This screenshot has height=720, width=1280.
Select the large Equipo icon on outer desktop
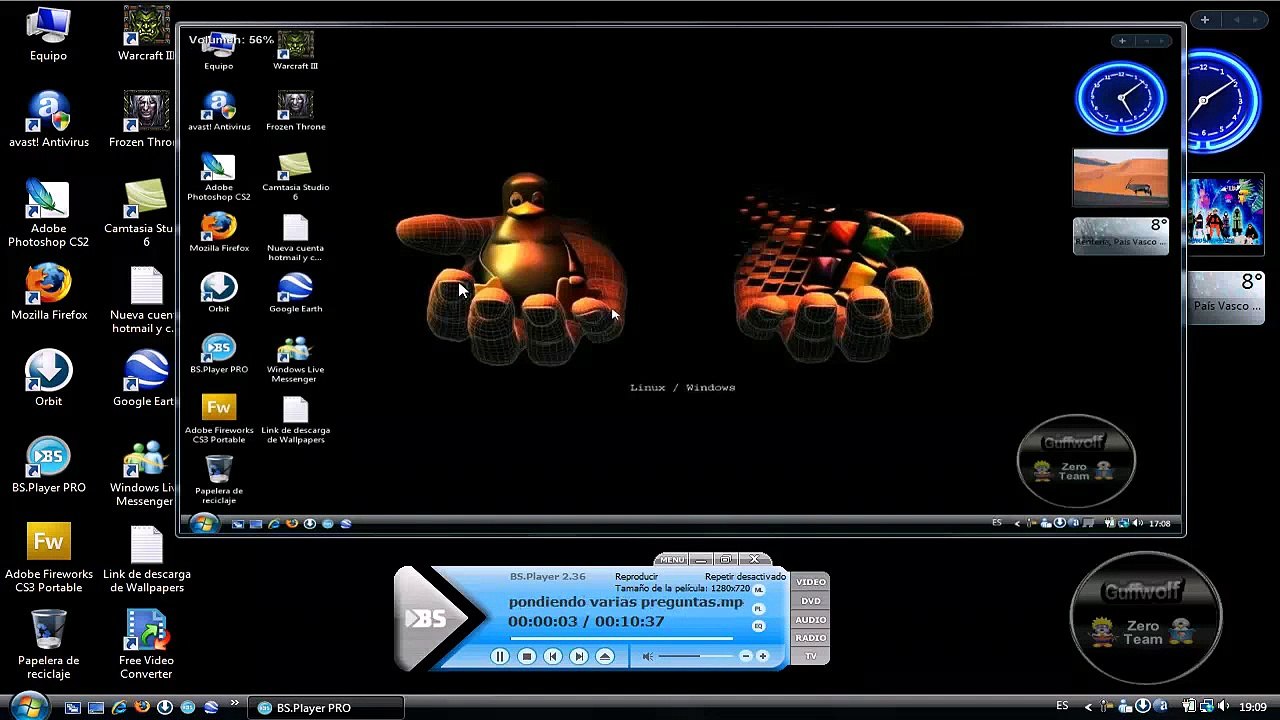click(x=48, y=34)
